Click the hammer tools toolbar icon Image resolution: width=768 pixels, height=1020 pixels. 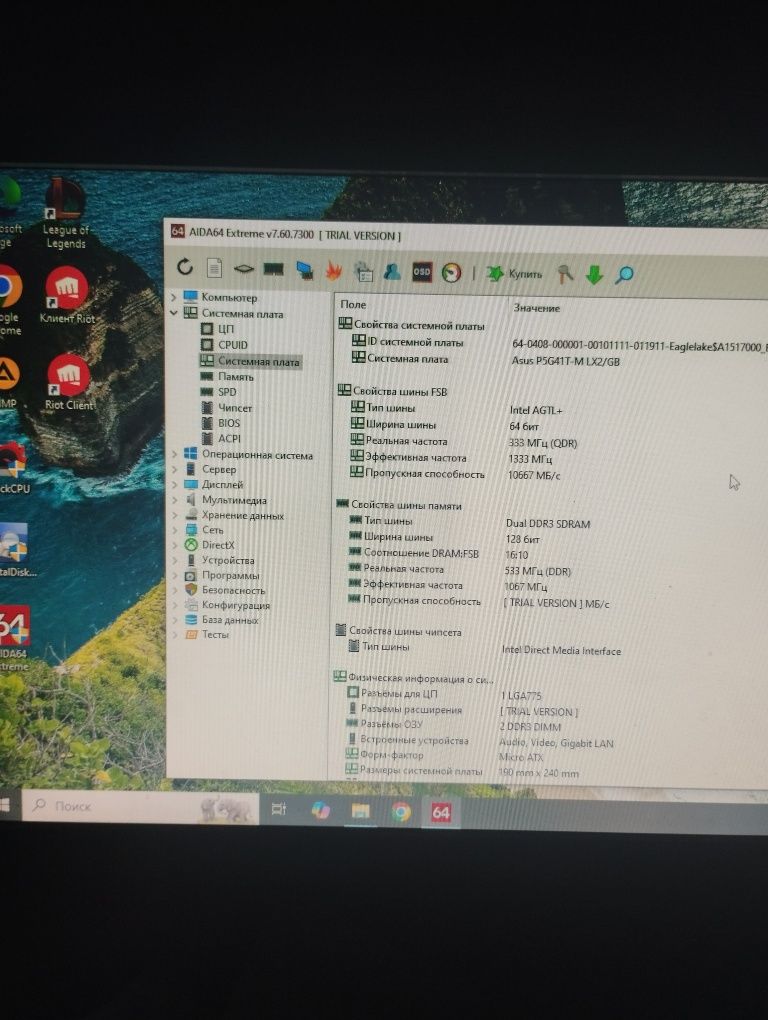(565, 275)
